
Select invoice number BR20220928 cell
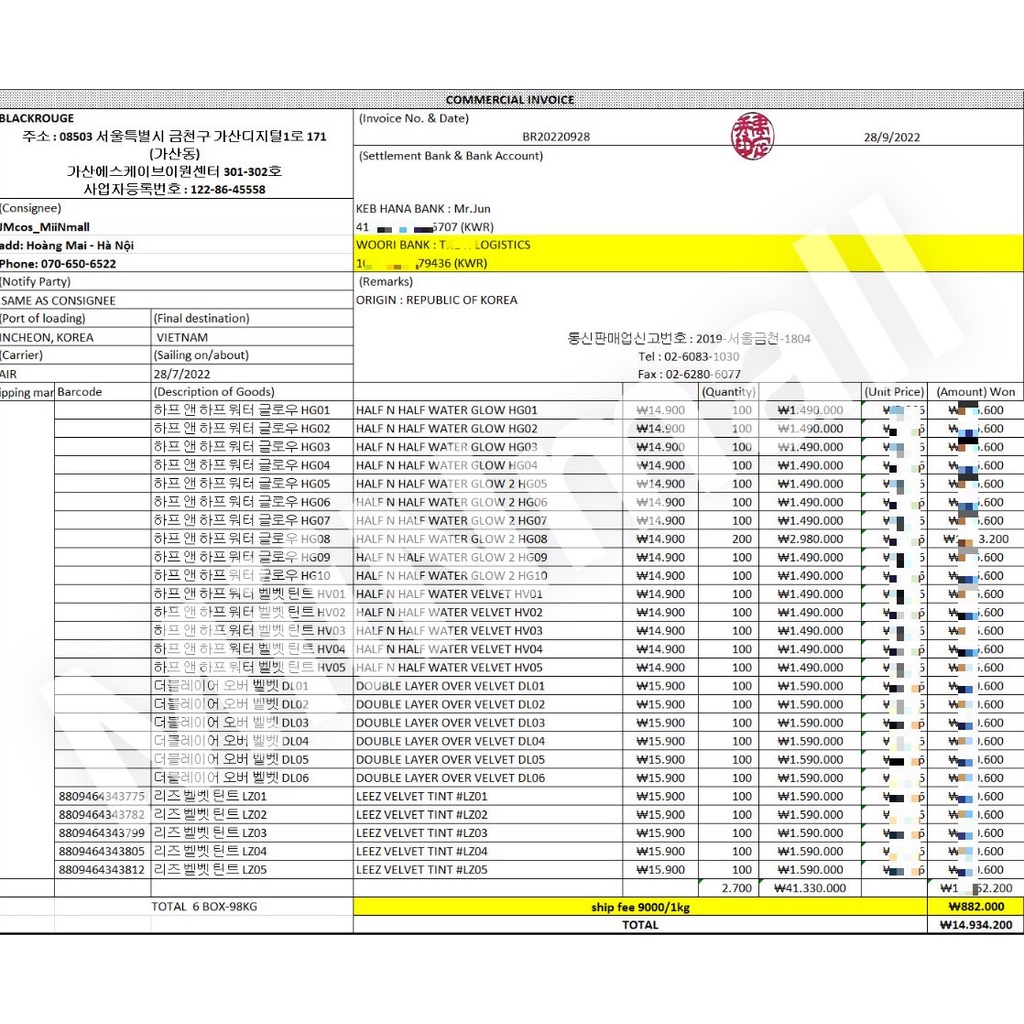556,137
